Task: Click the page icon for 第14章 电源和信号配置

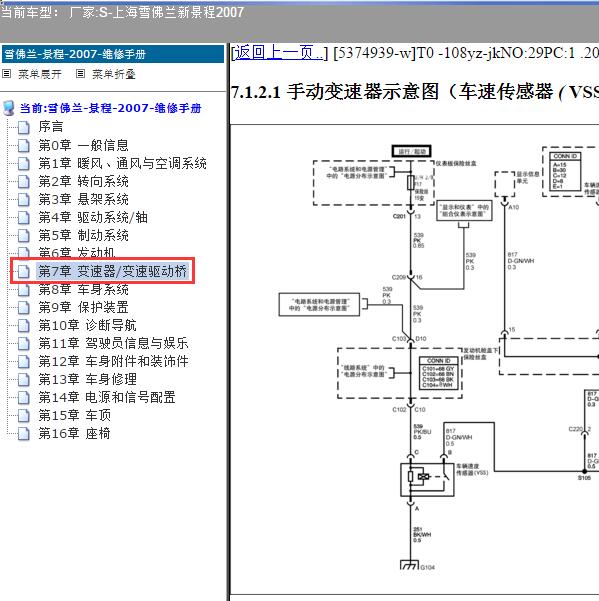Action: click(24, 398)
